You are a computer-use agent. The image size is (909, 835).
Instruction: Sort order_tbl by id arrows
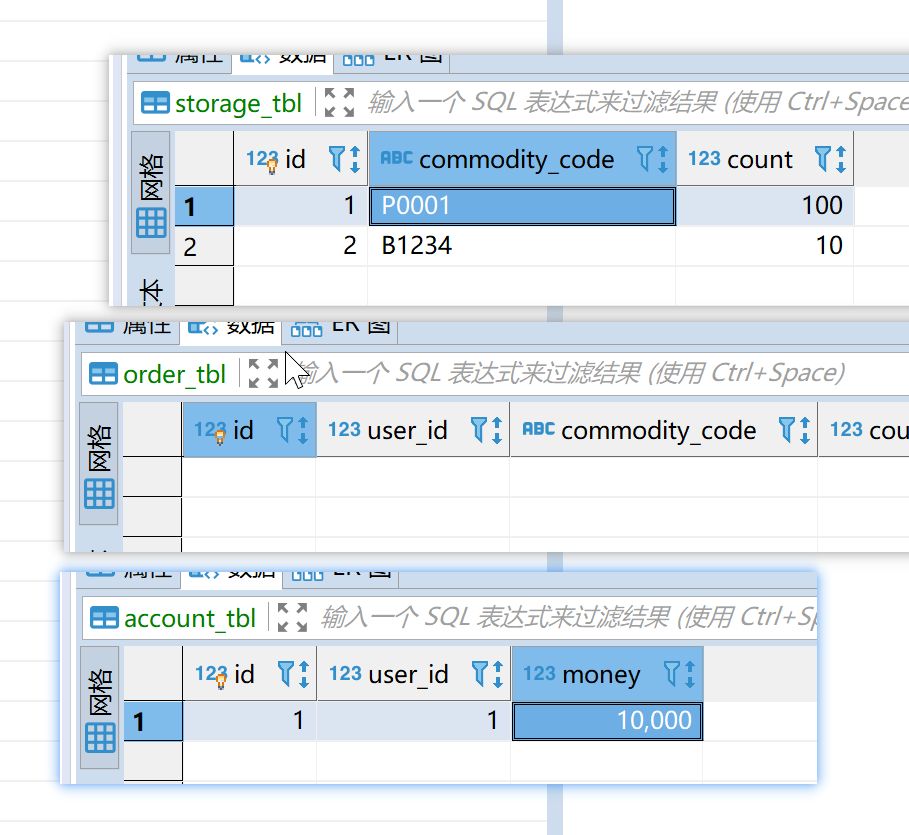(x=303, y=430)
